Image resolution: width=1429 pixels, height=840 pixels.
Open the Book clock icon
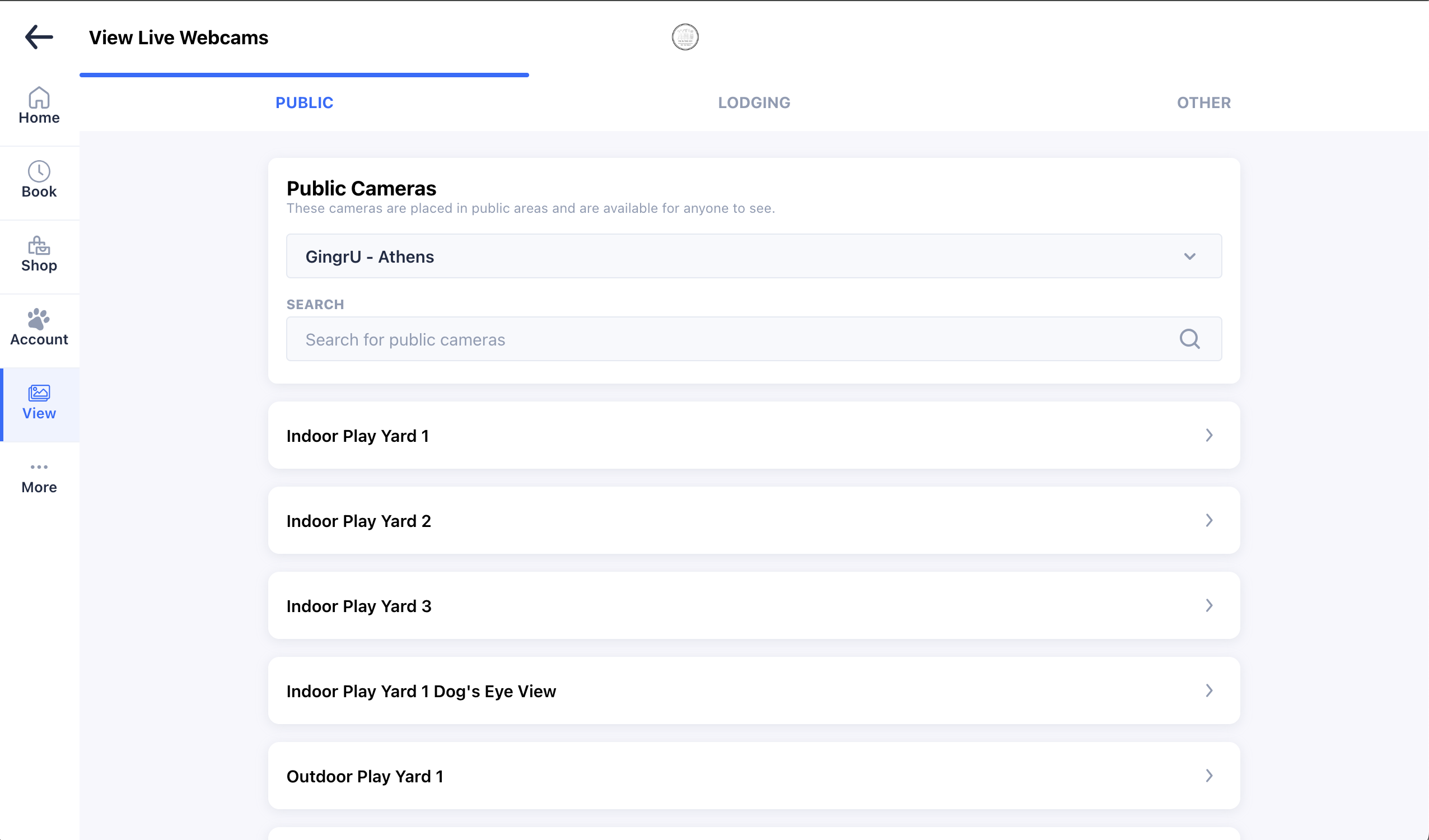pos(39,171)
